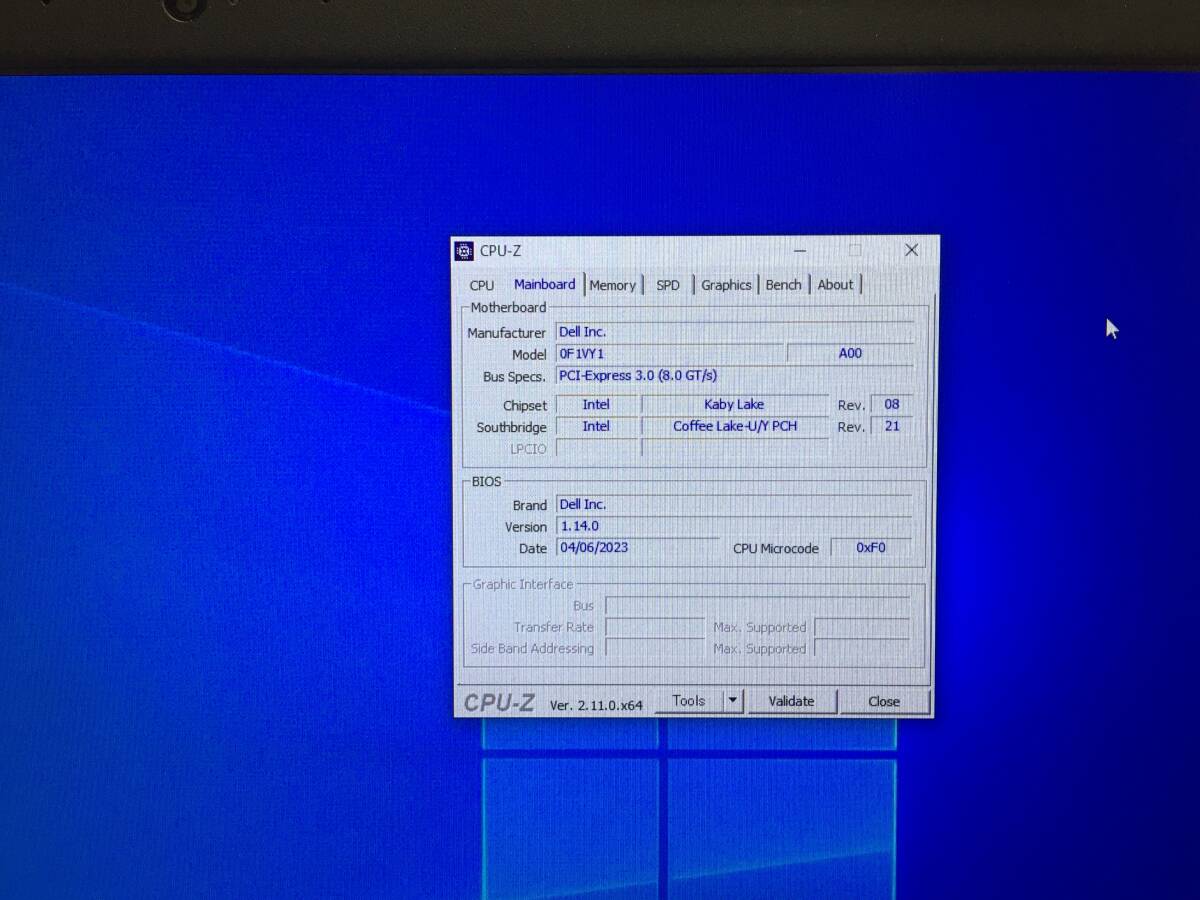
Task: Switch to the Bench tab
Action: click(784, 285)
